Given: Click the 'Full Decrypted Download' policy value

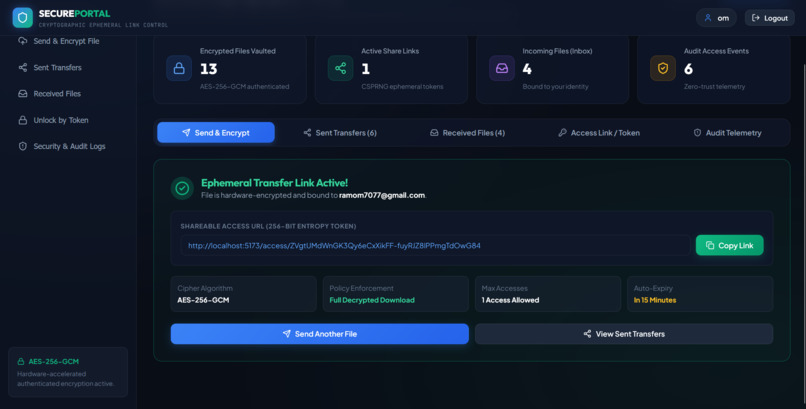Looking at the screenshot, I should coord(372,300).
